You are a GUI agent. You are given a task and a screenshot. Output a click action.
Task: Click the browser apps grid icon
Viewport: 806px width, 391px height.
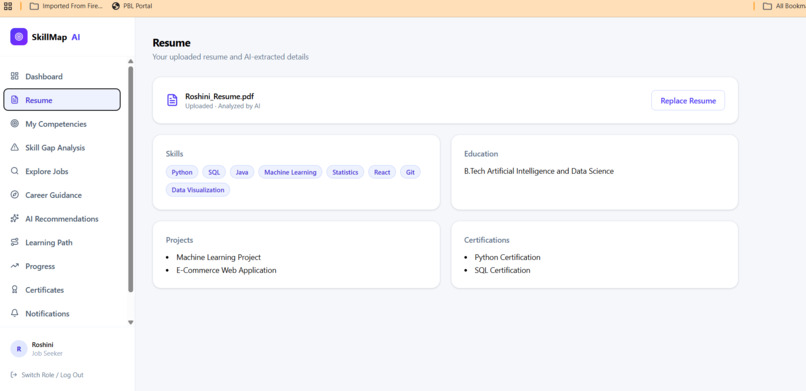8,6
